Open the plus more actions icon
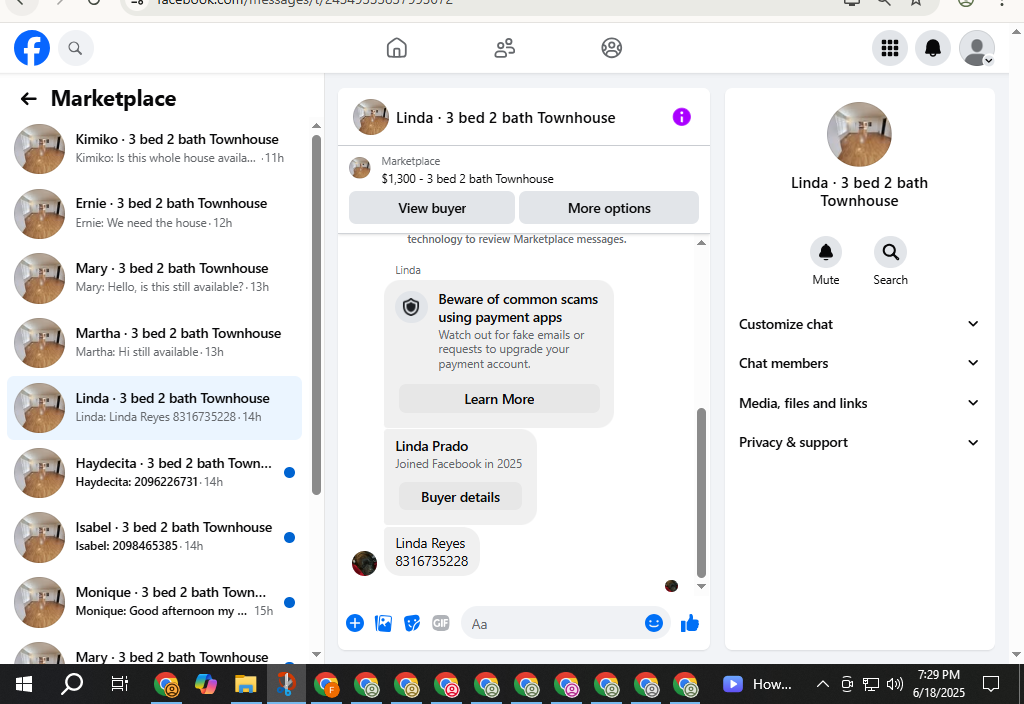The width and height of the screenshot is (1024, 704). 355,623
